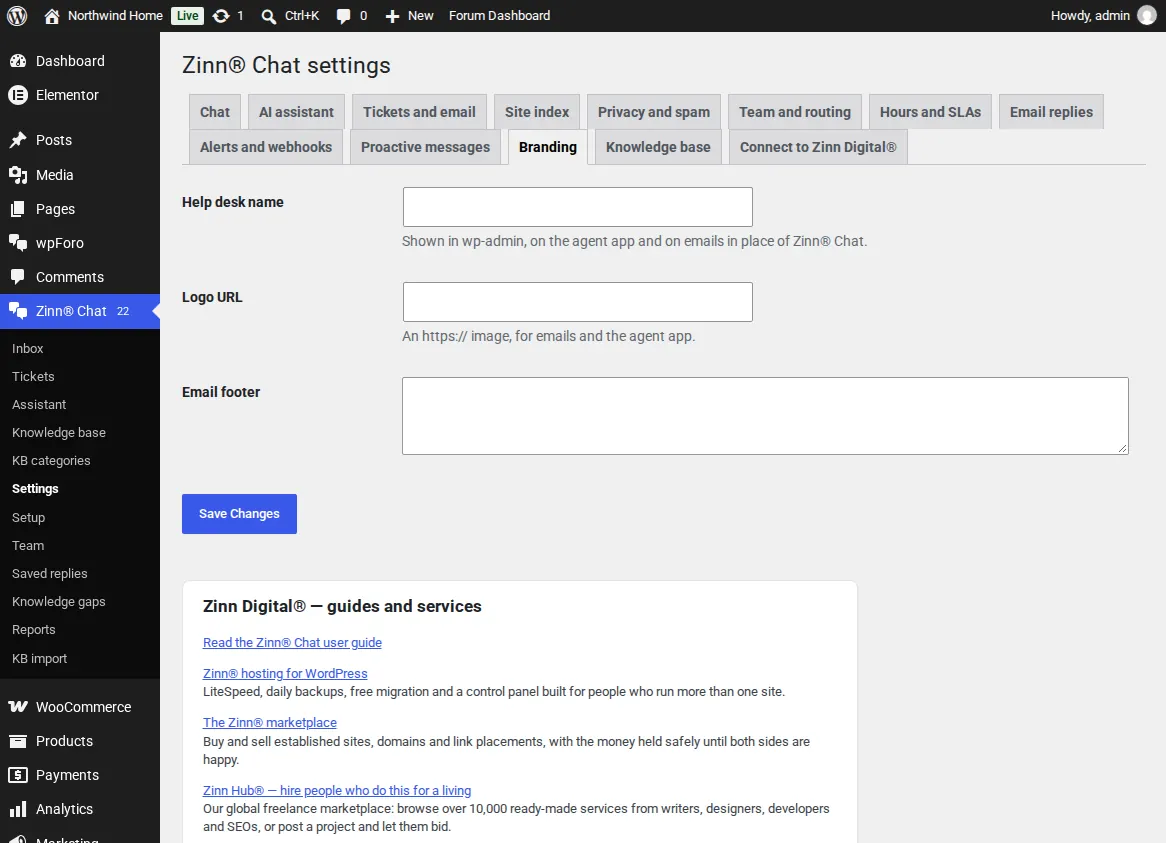Select the Branding tab
Screen dimensions: 1166x843
(x=548, y=146)
